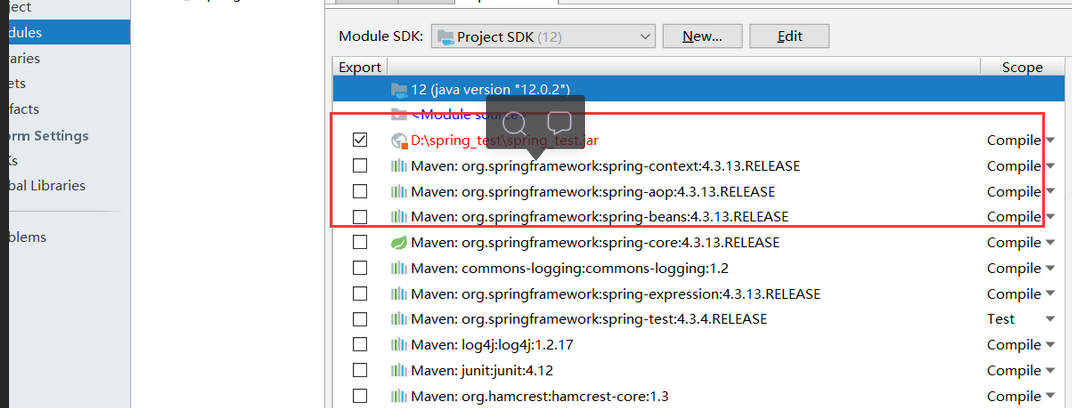This screenshot has width=1072, height=408.
Task: Enable Export for spring-aop 4.3.13
Action: [x=360, y=191]
